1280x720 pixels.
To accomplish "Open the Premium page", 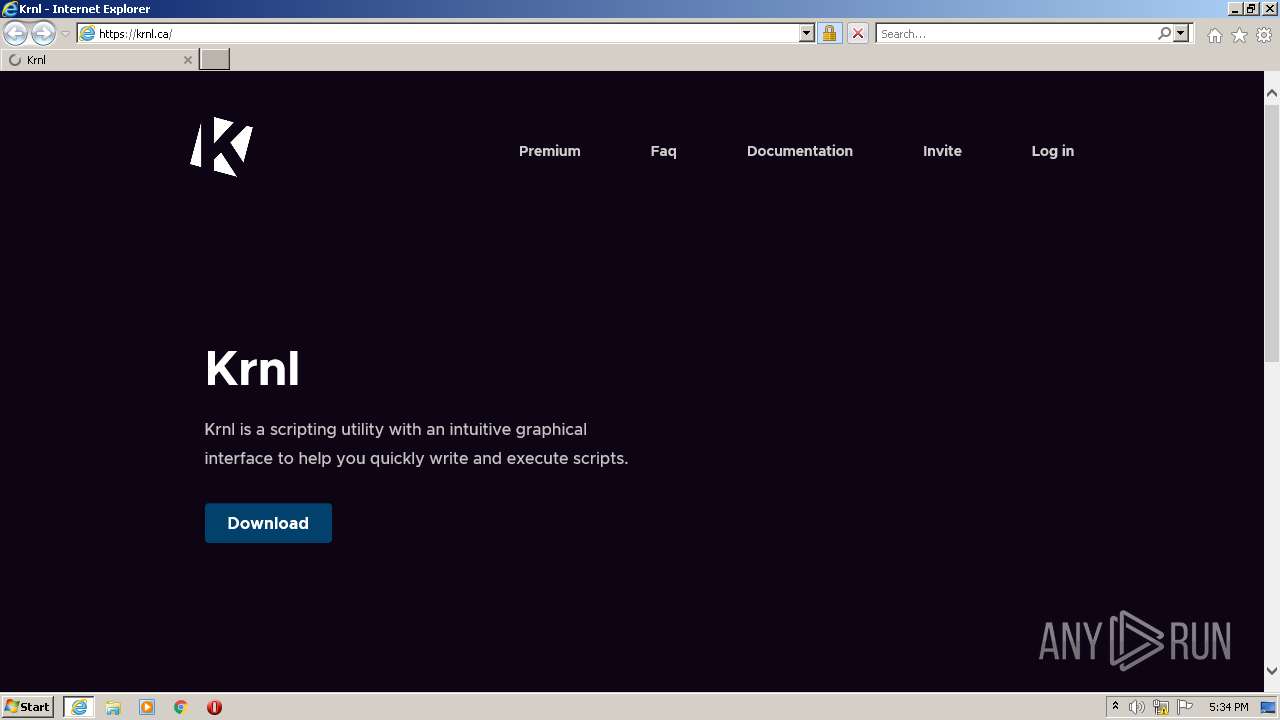I will [549, 151].
